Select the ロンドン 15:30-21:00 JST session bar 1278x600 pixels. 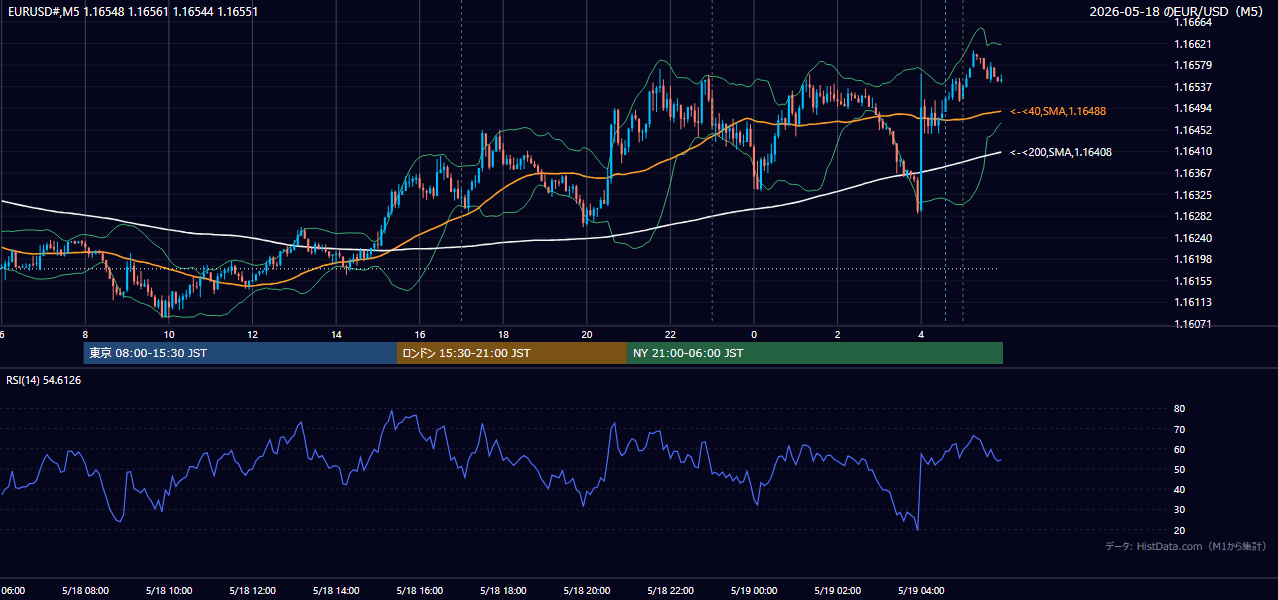(512, 353)
